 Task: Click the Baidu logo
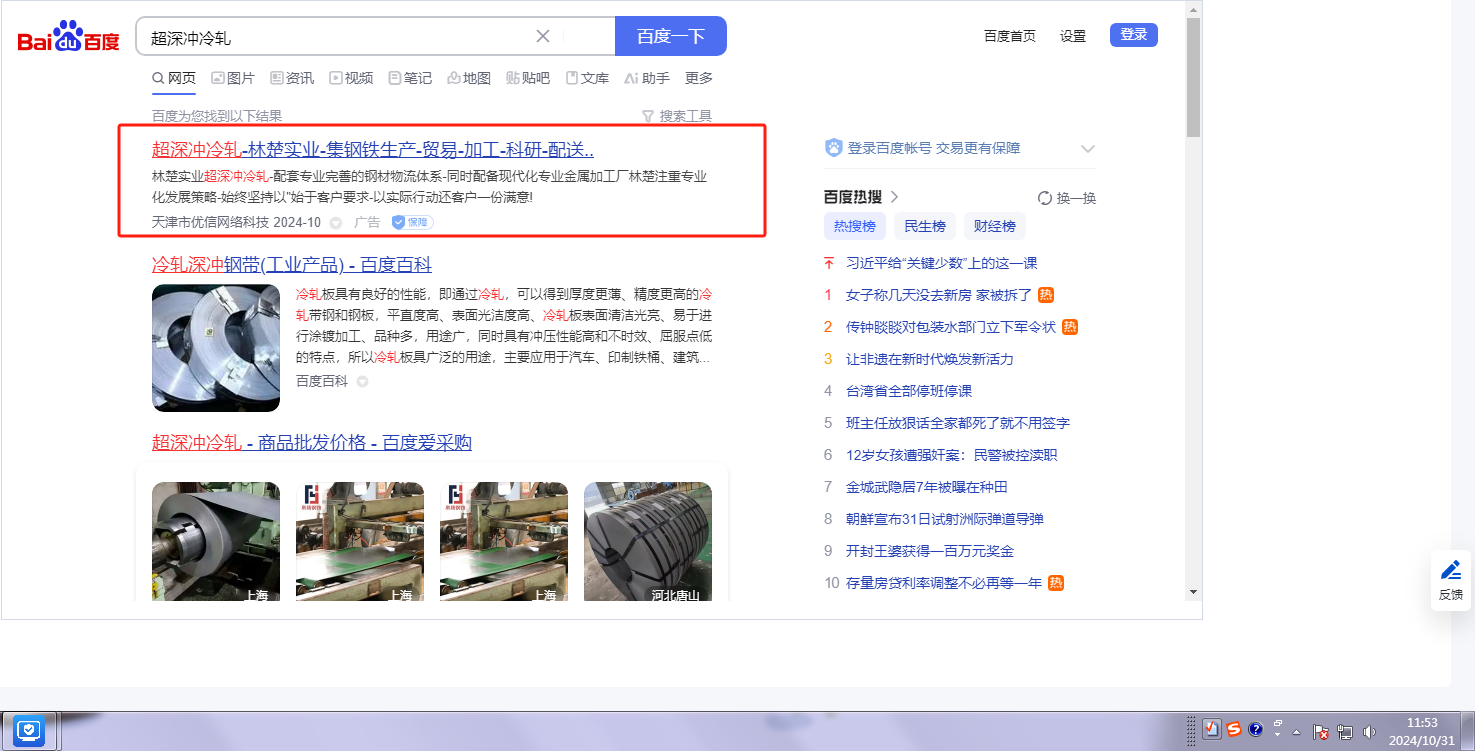pyautogui.click(x=68, y=38)
